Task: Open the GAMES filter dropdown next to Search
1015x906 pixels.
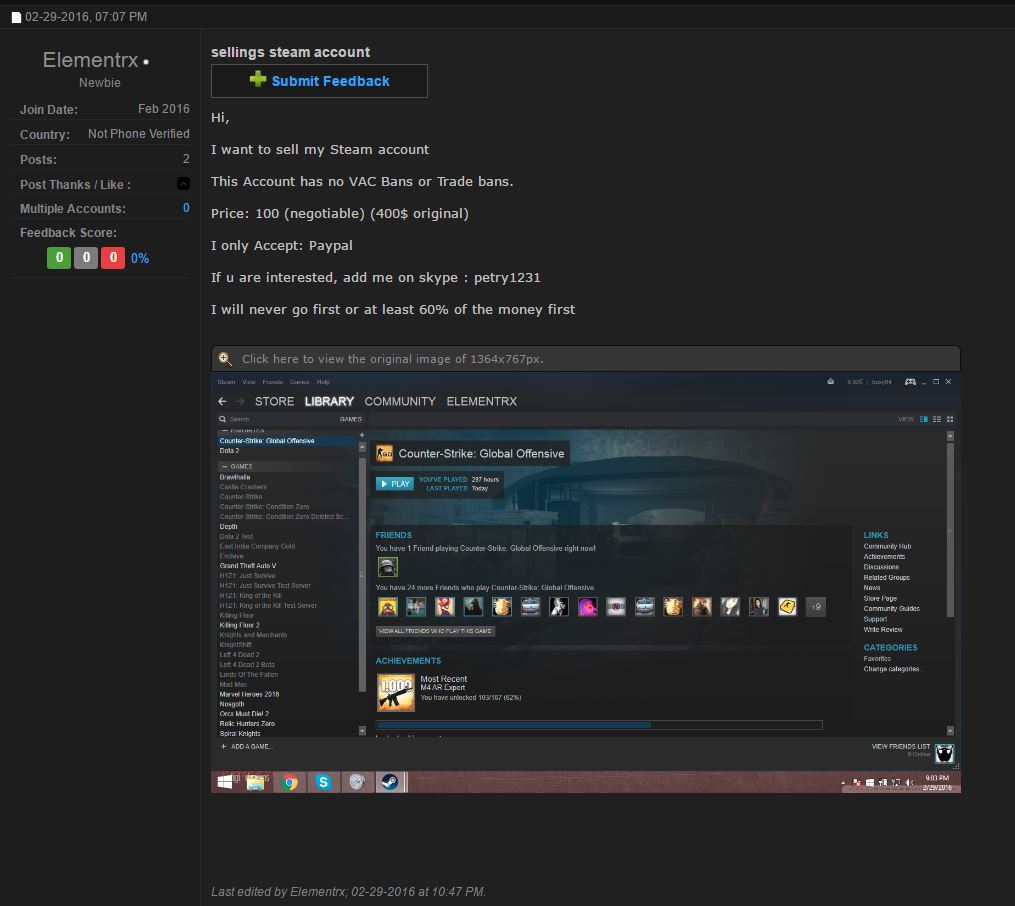Action: pos(350,419)
